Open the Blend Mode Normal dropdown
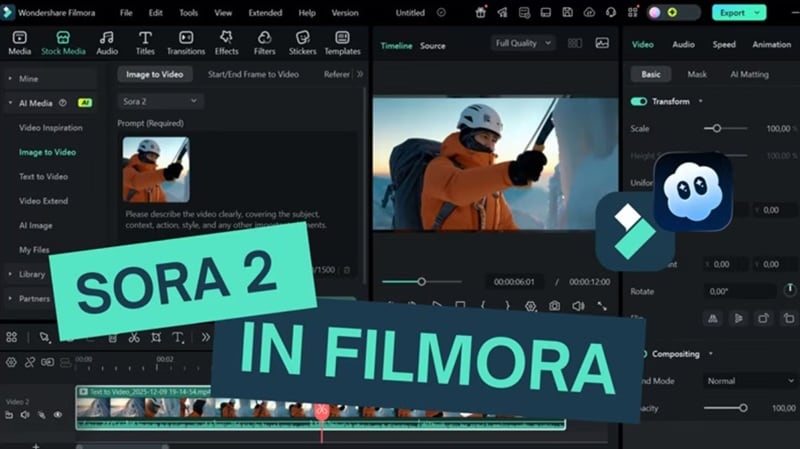The width and height of the screenshot is (800, 449). tap(749, 381)
